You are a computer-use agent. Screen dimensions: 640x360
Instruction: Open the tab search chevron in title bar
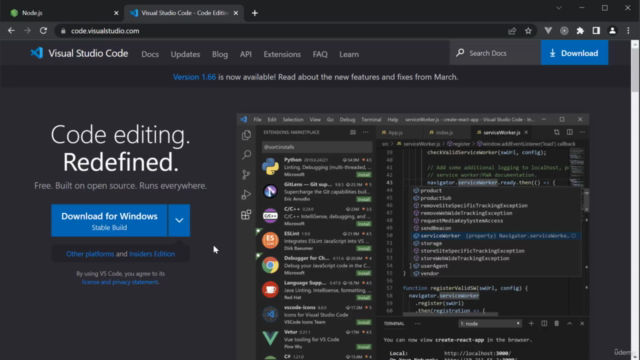point(559,8)
